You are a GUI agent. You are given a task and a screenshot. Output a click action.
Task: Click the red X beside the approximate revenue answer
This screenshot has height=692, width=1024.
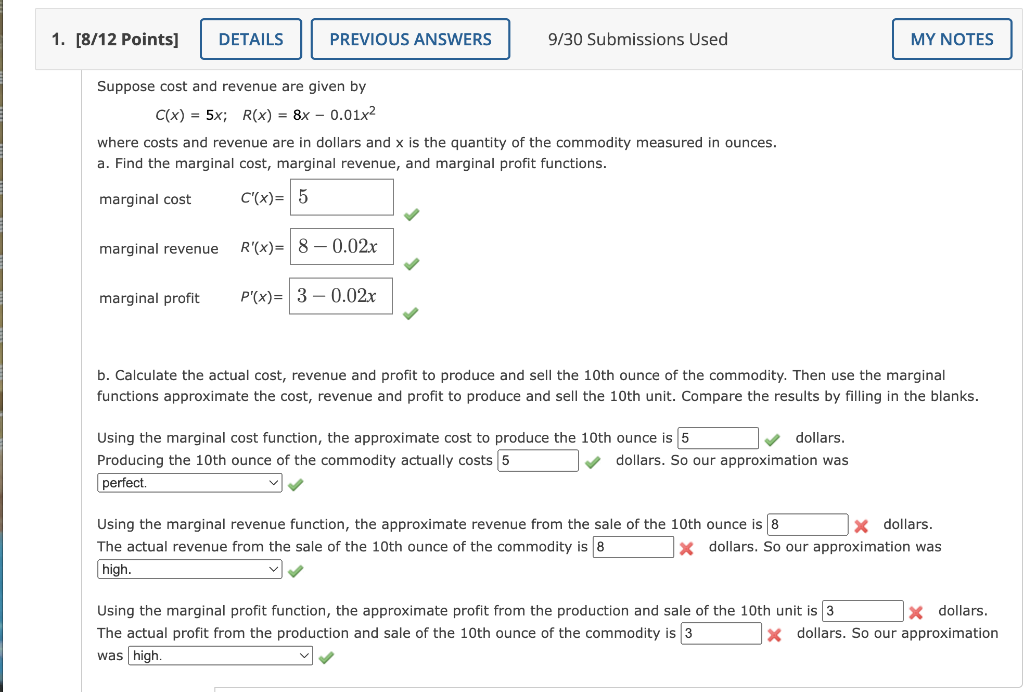862,524
